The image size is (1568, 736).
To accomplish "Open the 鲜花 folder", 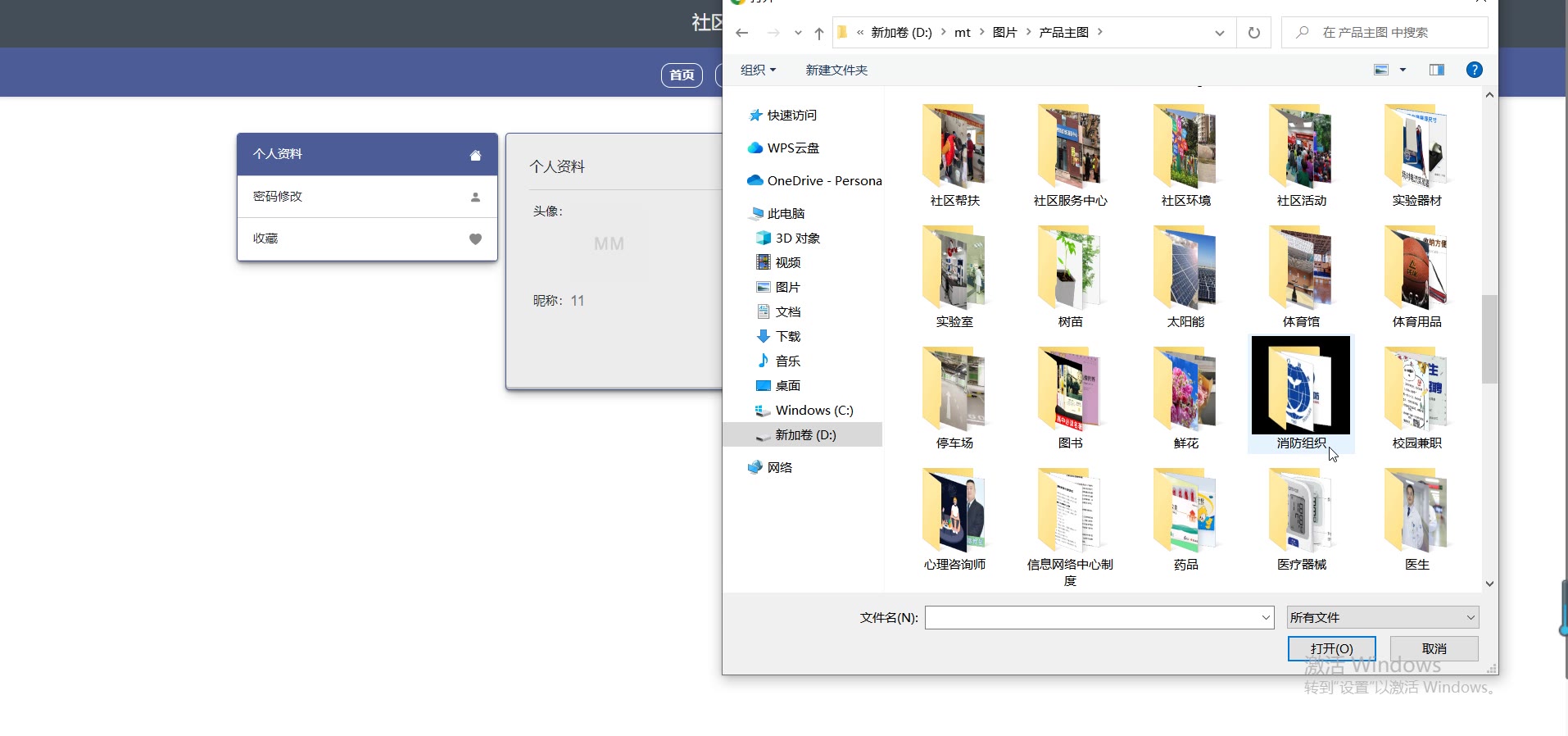I will 1185,398.
